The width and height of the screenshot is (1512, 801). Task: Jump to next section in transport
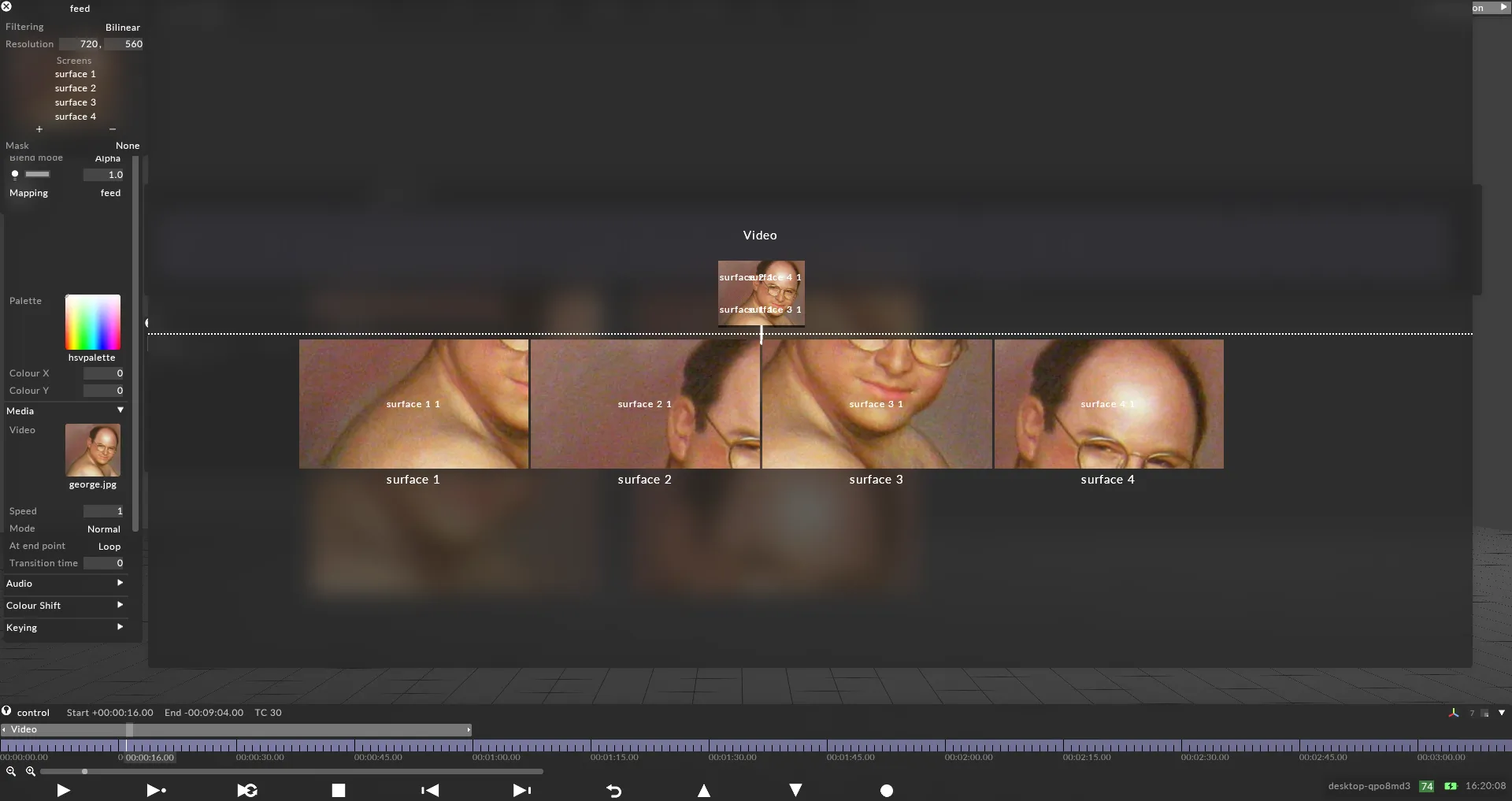tap(522, 790)
